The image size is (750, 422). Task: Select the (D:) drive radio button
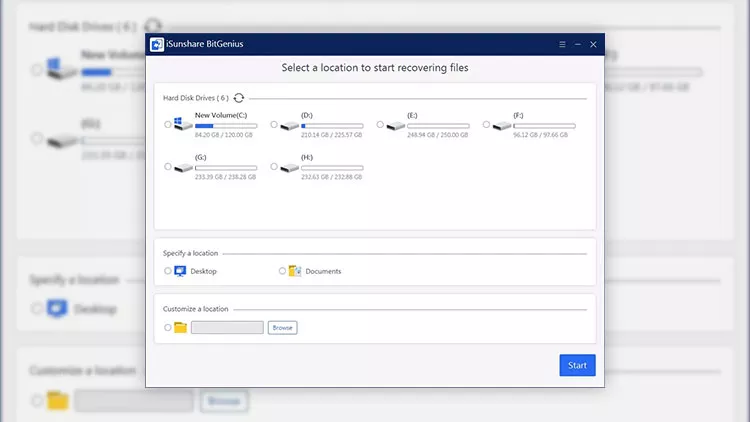pos(274,124)
